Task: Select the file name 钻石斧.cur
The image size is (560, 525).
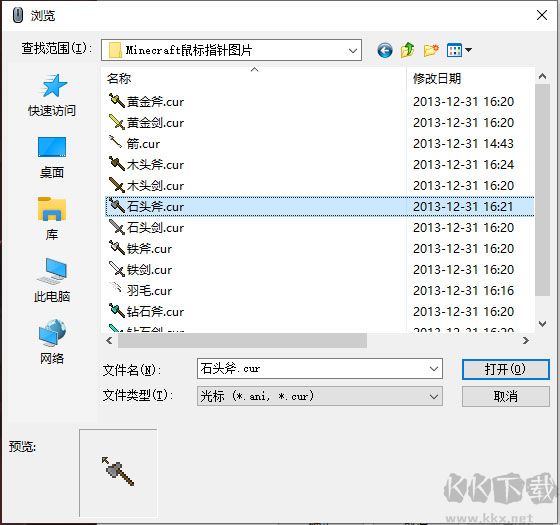Action: (155, 312)
